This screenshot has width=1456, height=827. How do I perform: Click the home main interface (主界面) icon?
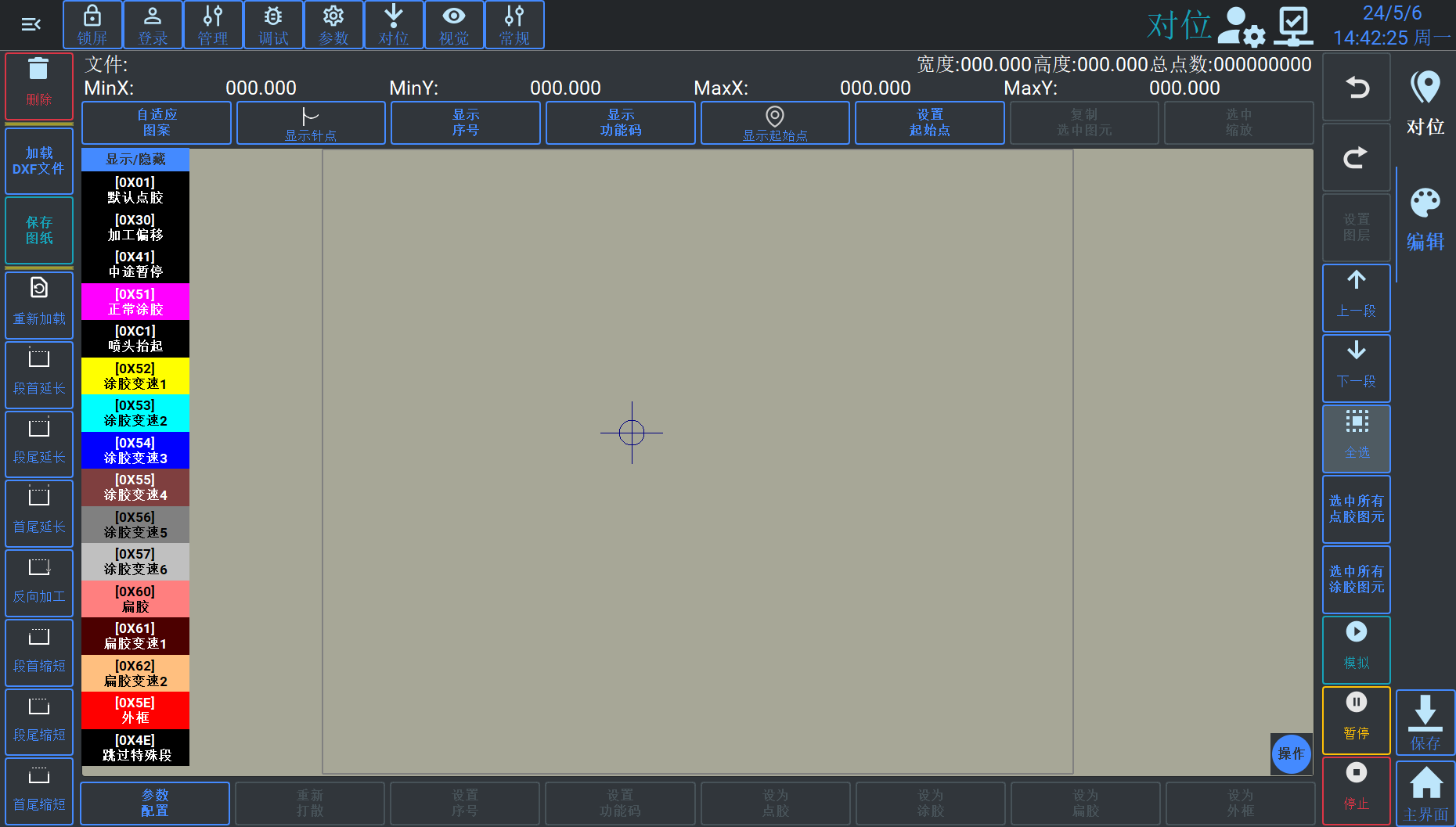click(x=1425, y=785)
